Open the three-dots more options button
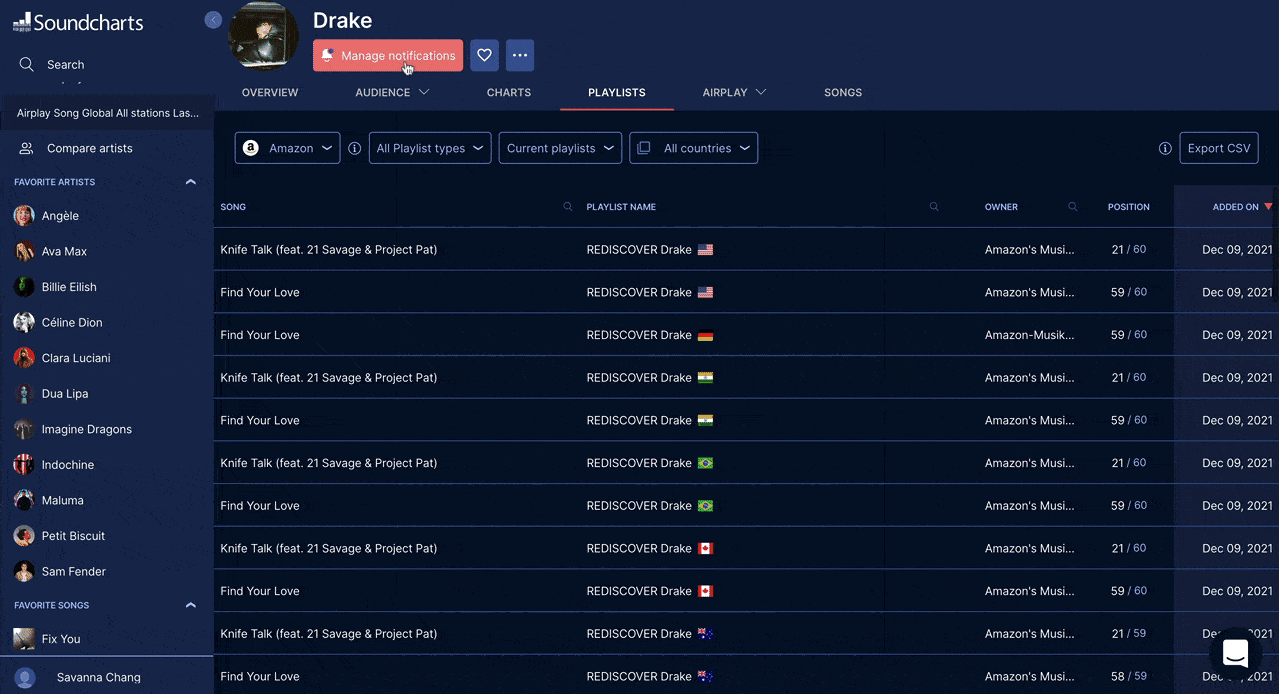Viewport: 1279px width, 694px height. point(520,56)
